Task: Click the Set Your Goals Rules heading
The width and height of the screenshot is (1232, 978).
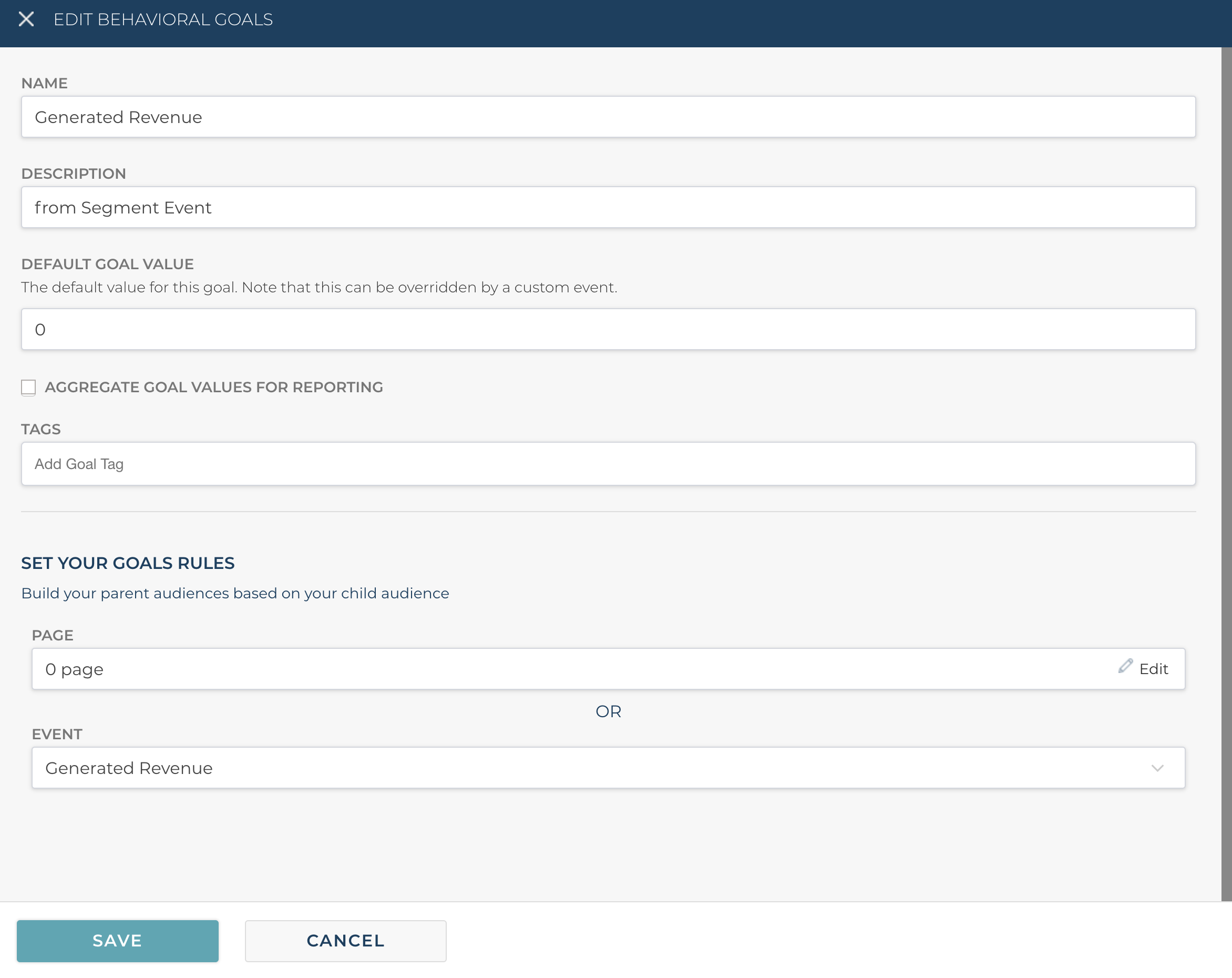Action: (x=128, y=563)
